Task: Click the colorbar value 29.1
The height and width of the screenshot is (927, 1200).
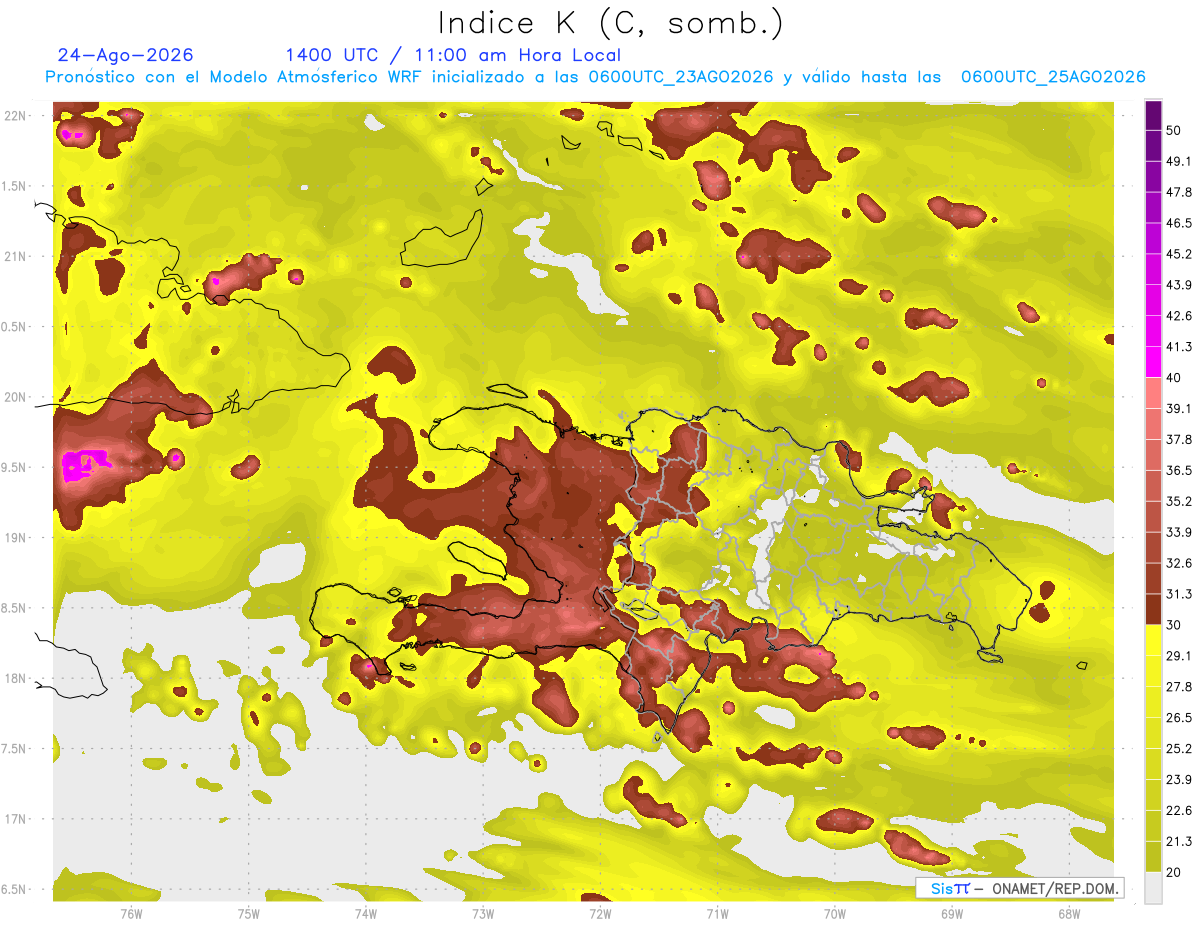Action: tap(1178, 656)
